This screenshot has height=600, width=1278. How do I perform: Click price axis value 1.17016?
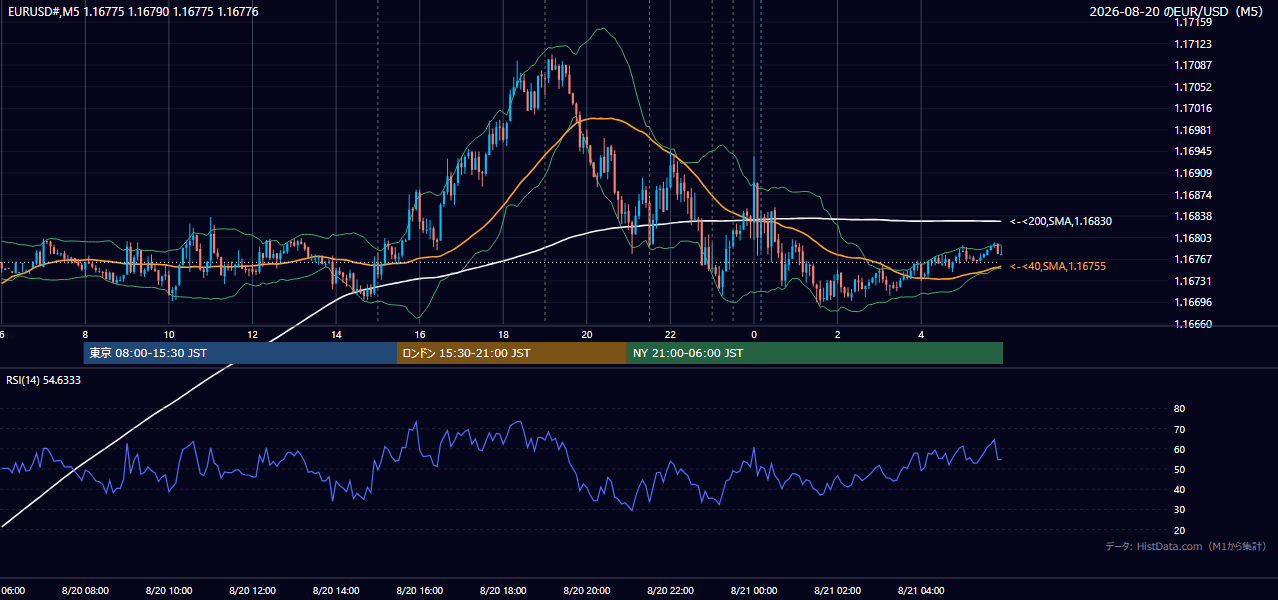[1192, 108]
